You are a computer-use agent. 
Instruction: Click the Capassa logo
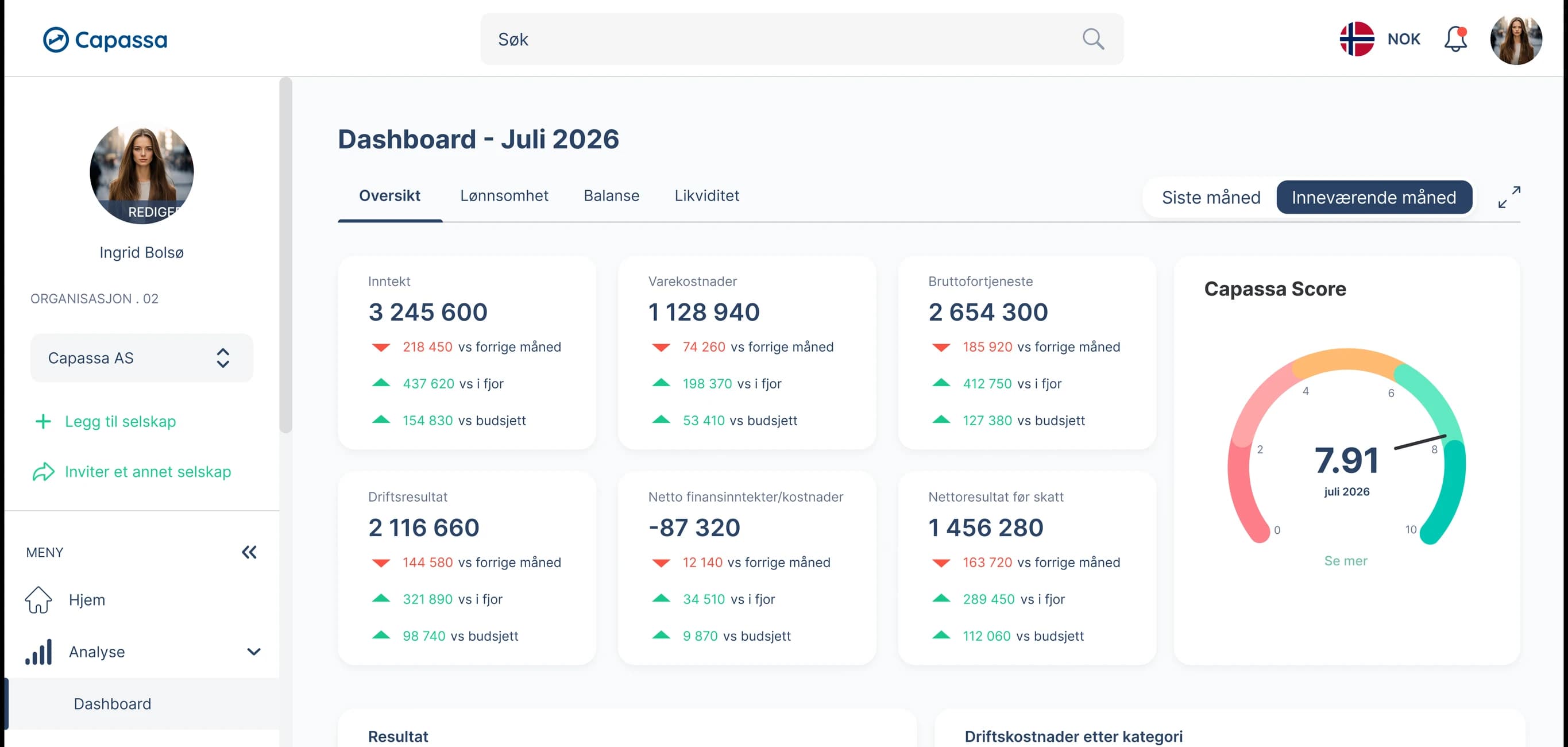pyautogui.click(x=105, y=40)
